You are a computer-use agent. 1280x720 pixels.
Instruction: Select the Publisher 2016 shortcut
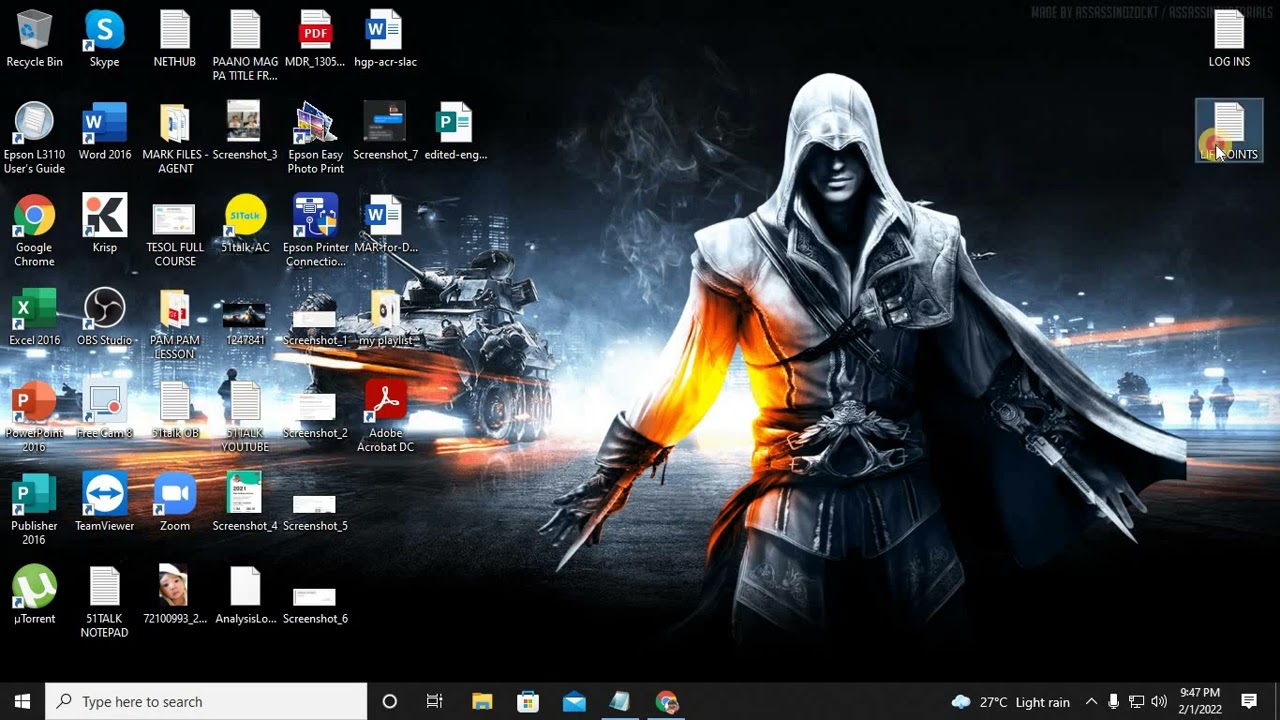tap(34, 511)
